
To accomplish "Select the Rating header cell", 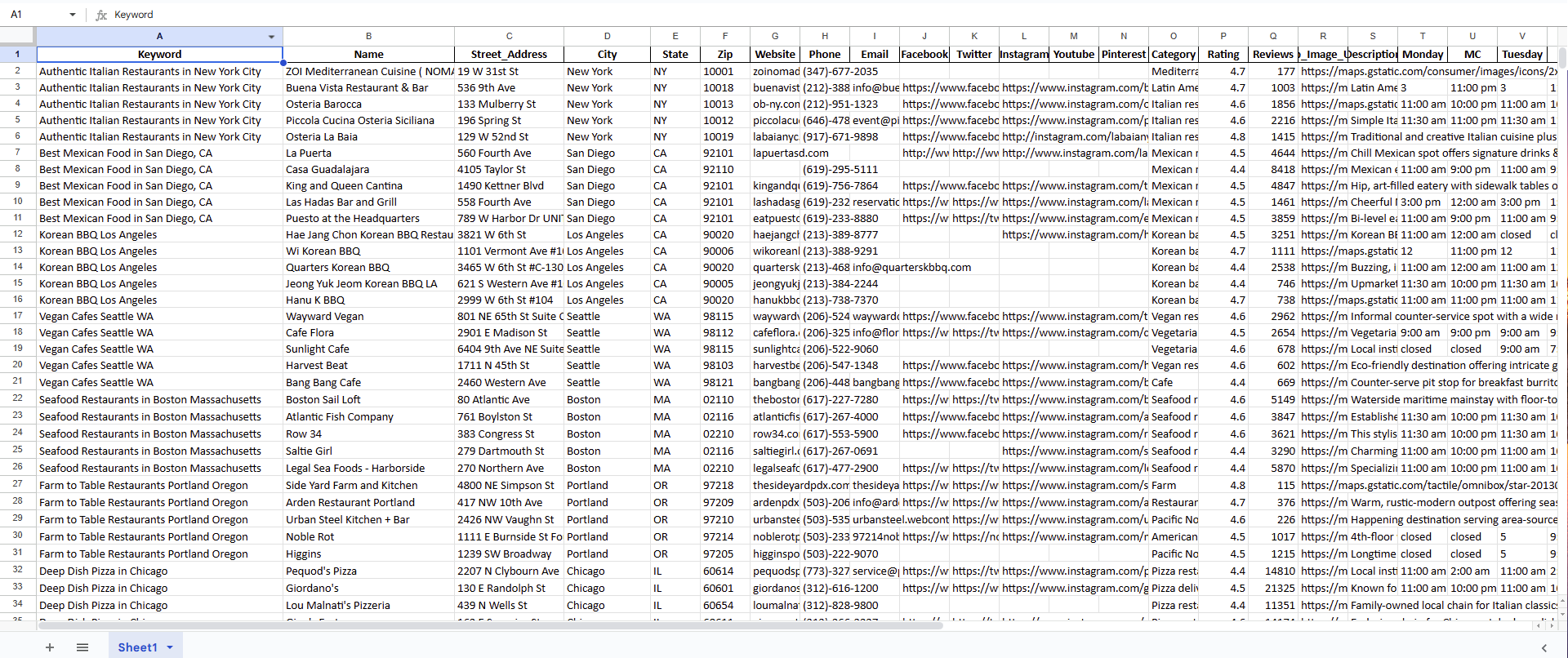I will (x=1223, y=54).
